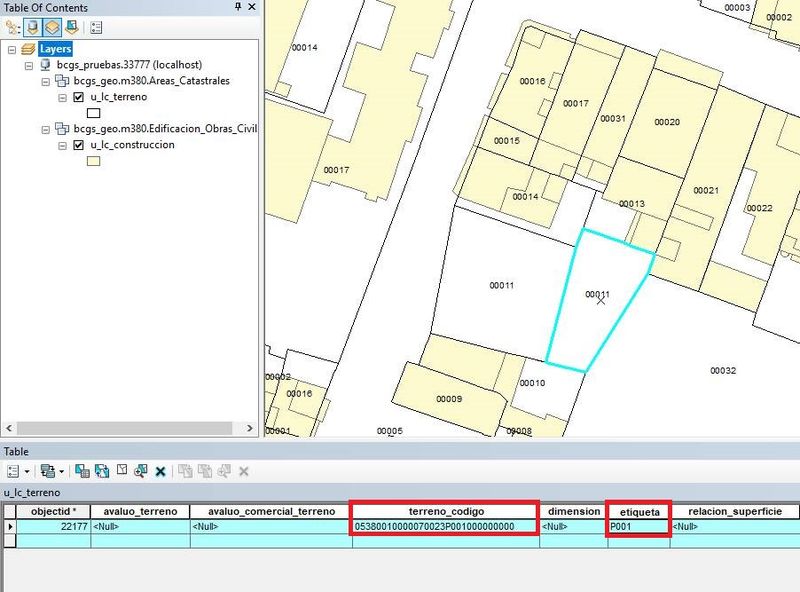This screenshot has width=800, height=592.
Task: Click dimension column header
Action: pos(574,511)
